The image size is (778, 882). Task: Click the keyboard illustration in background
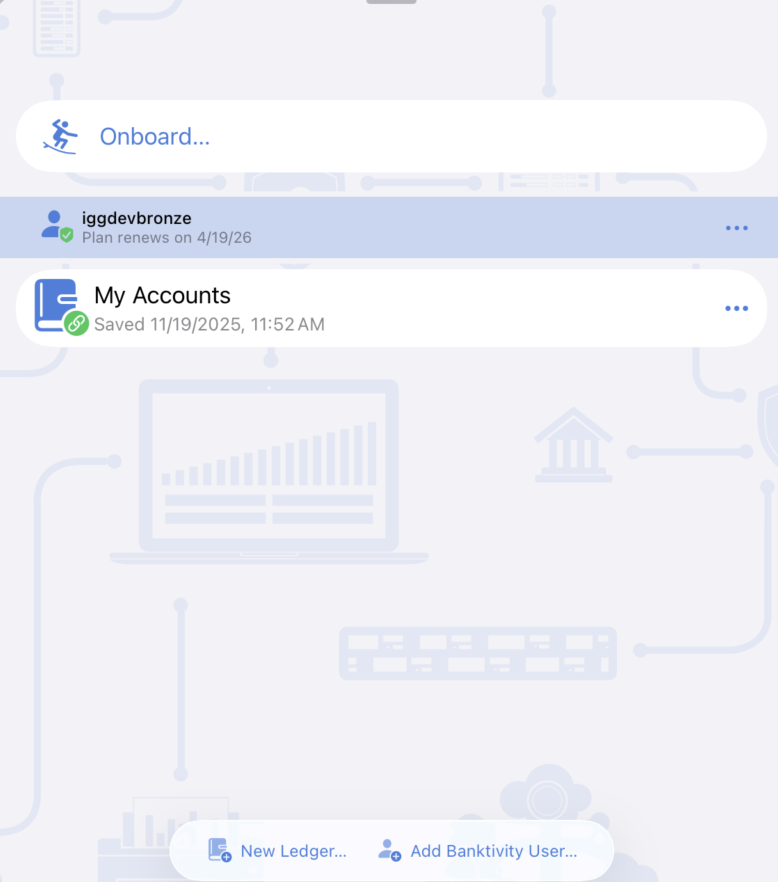coord(477,653)
